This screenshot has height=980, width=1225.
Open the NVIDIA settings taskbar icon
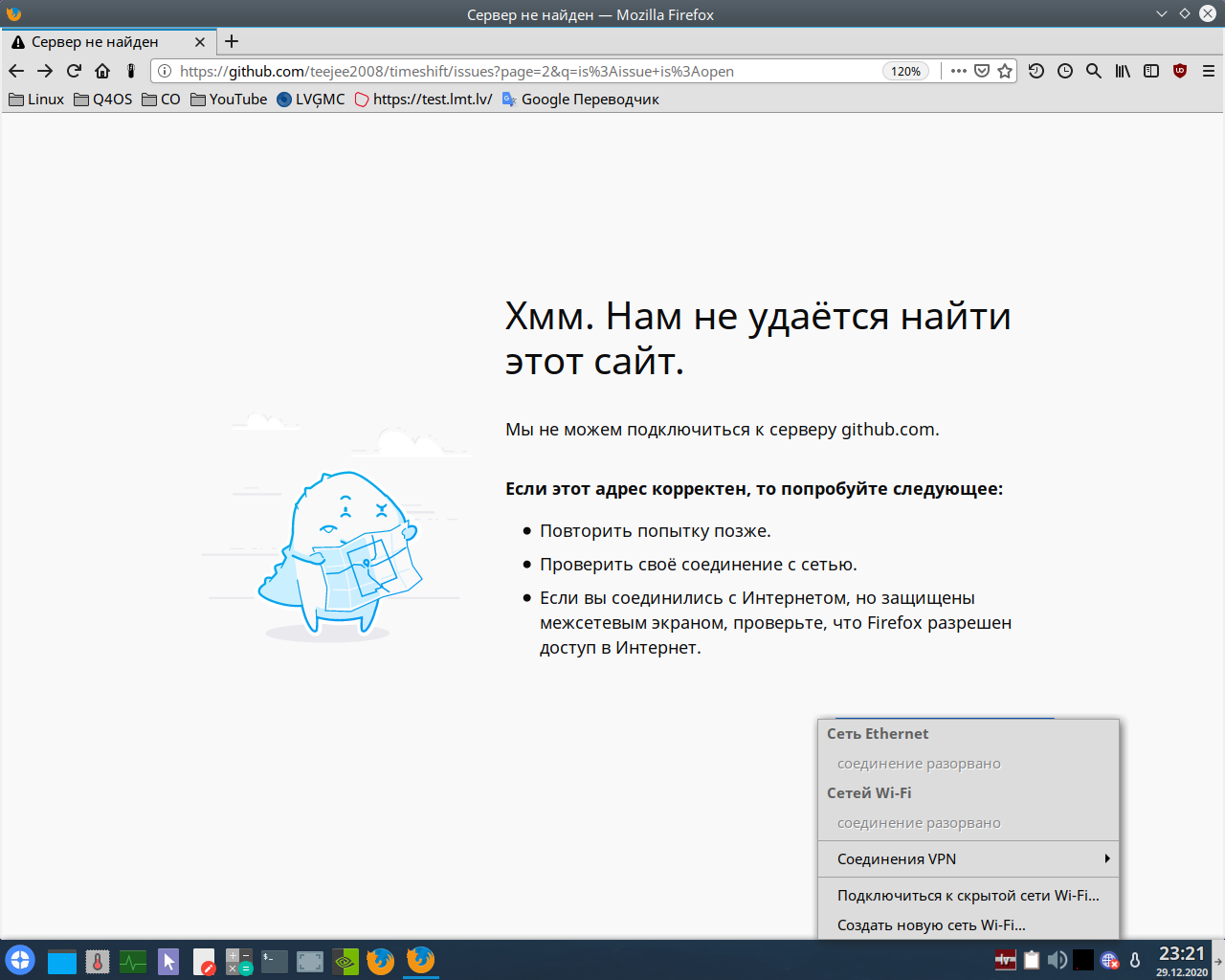[x=345, y=961]
